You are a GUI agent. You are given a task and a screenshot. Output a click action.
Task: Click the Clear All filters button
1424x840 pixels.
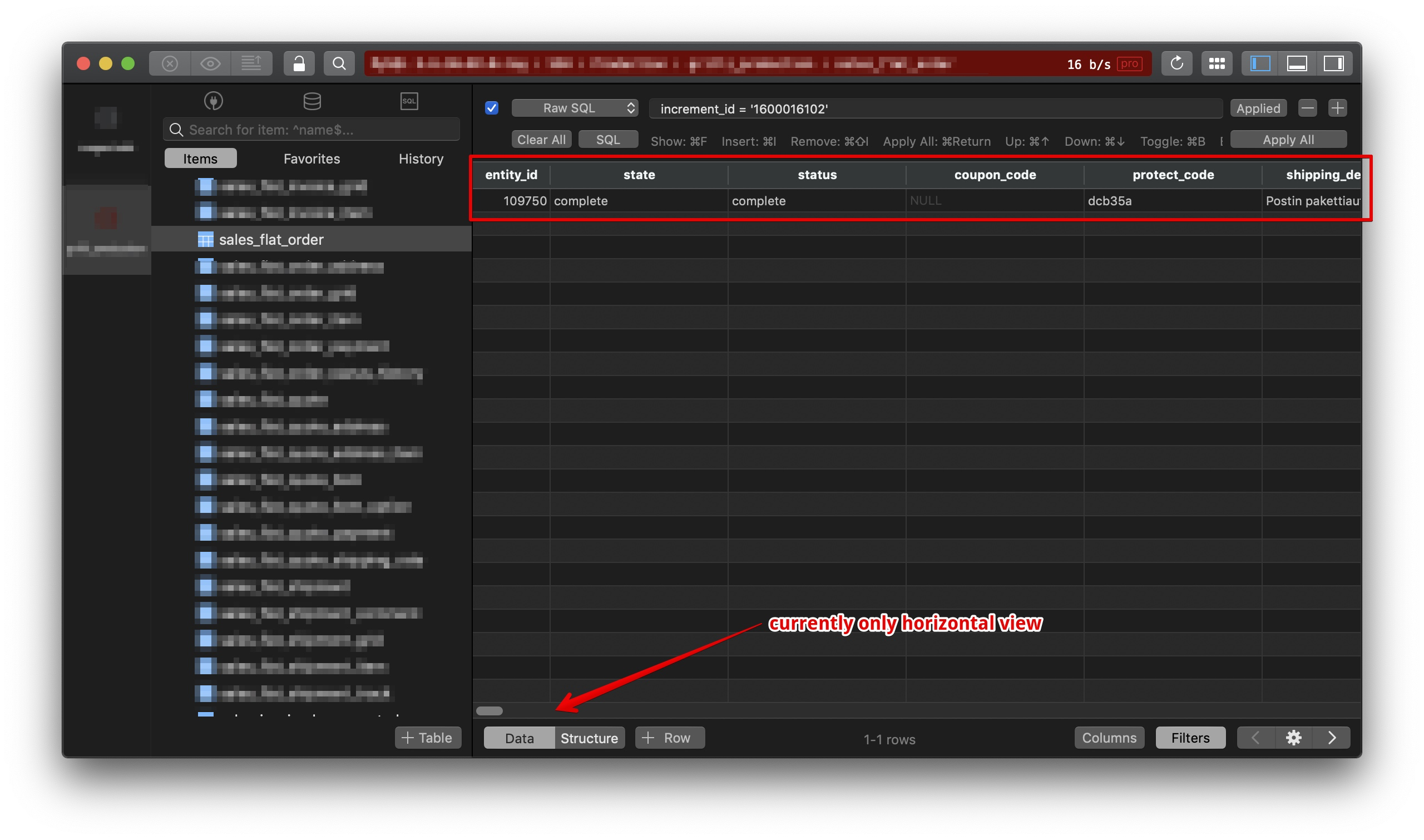(541, 139)
